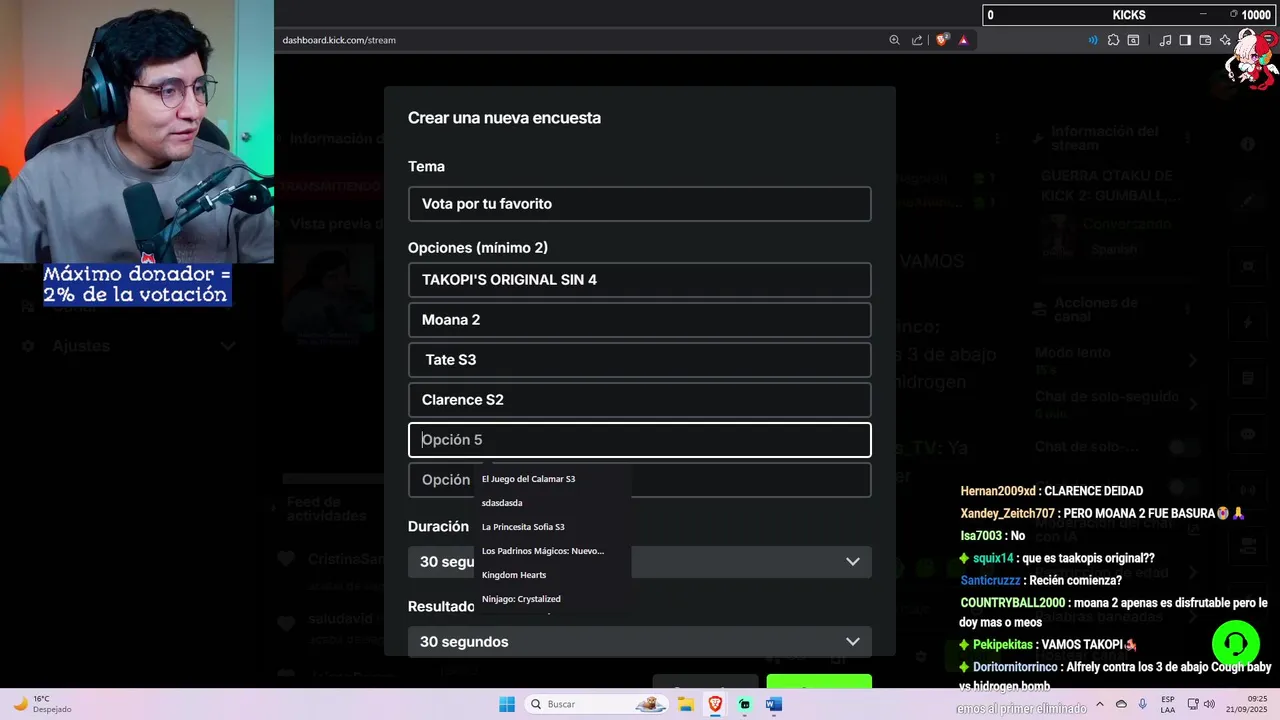The width and height of the screenshot is (1280, 720).
Task: Edit the Tema field 'Vota por tu favorito'
Action: 639,204
